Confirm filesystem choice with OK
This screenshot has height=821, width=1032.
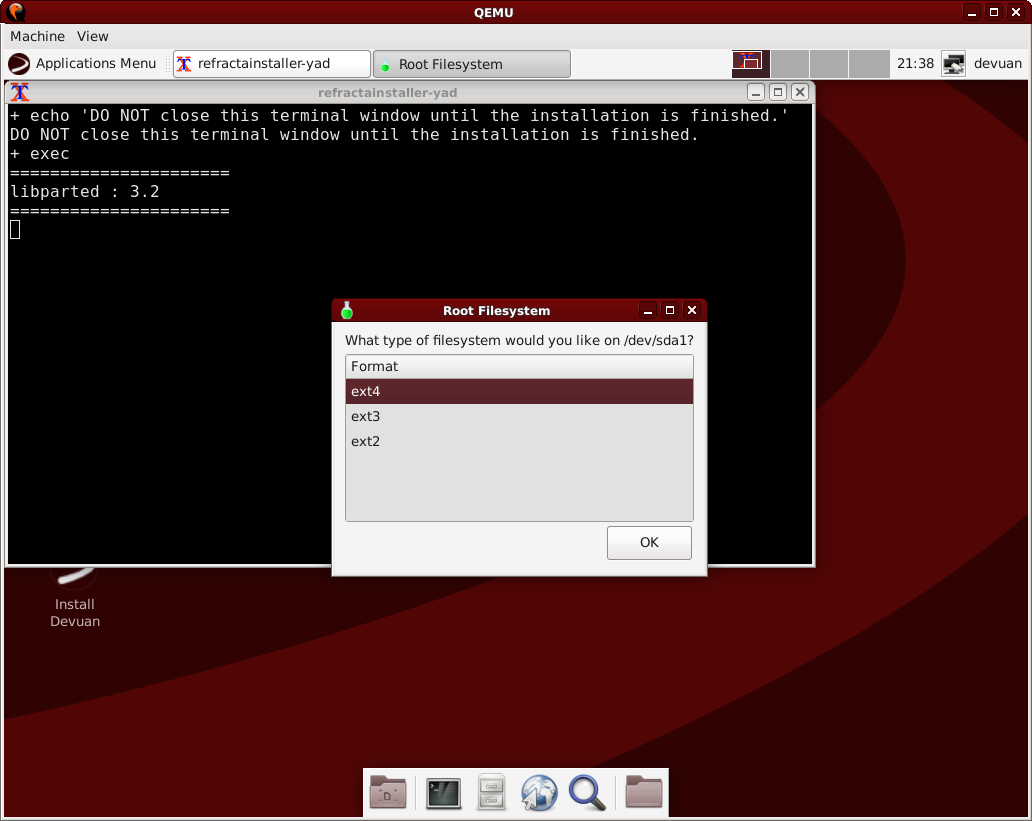[649, 543]
